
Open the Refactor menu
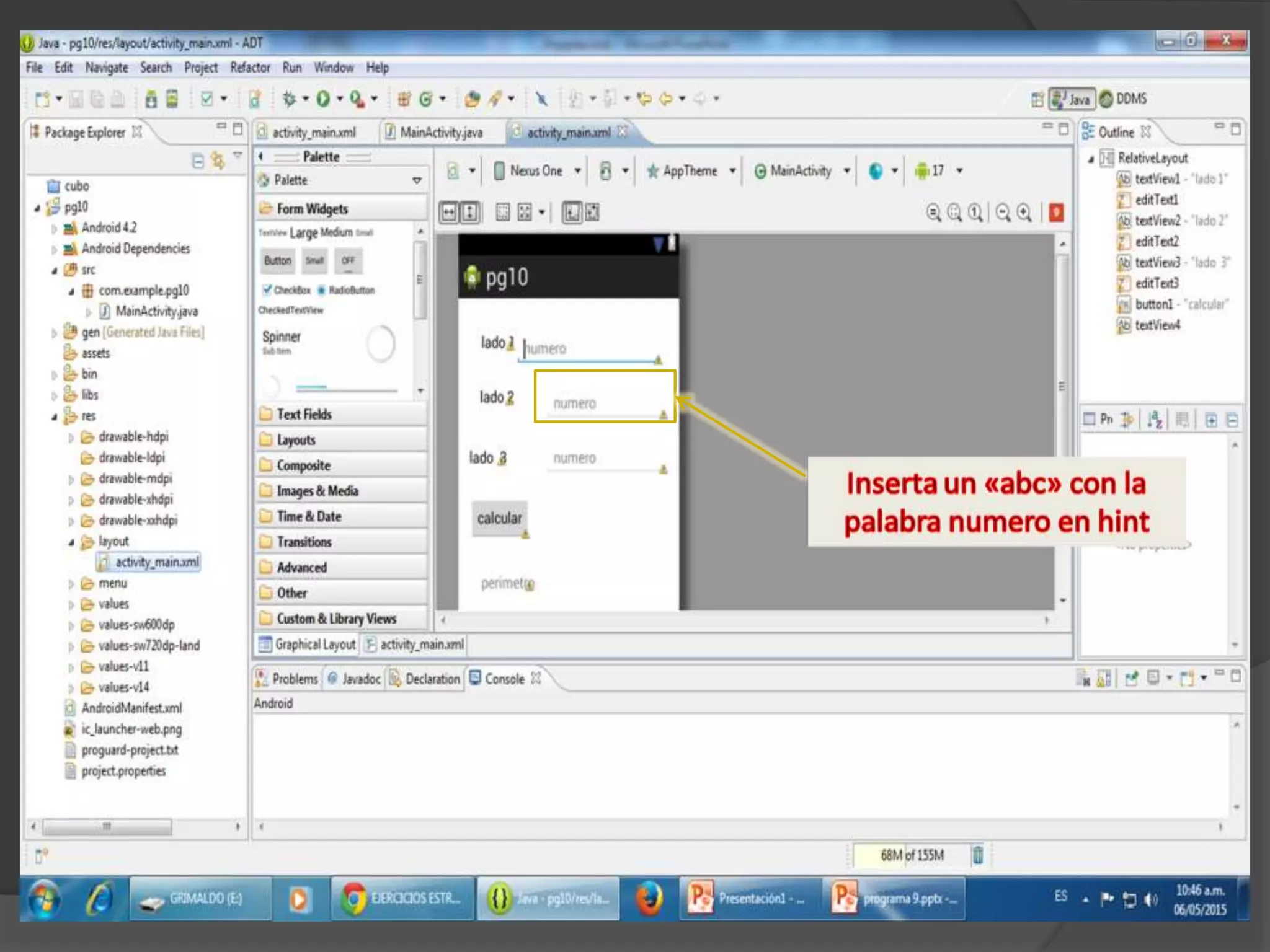pyautogui.click(x=250, y=68)
